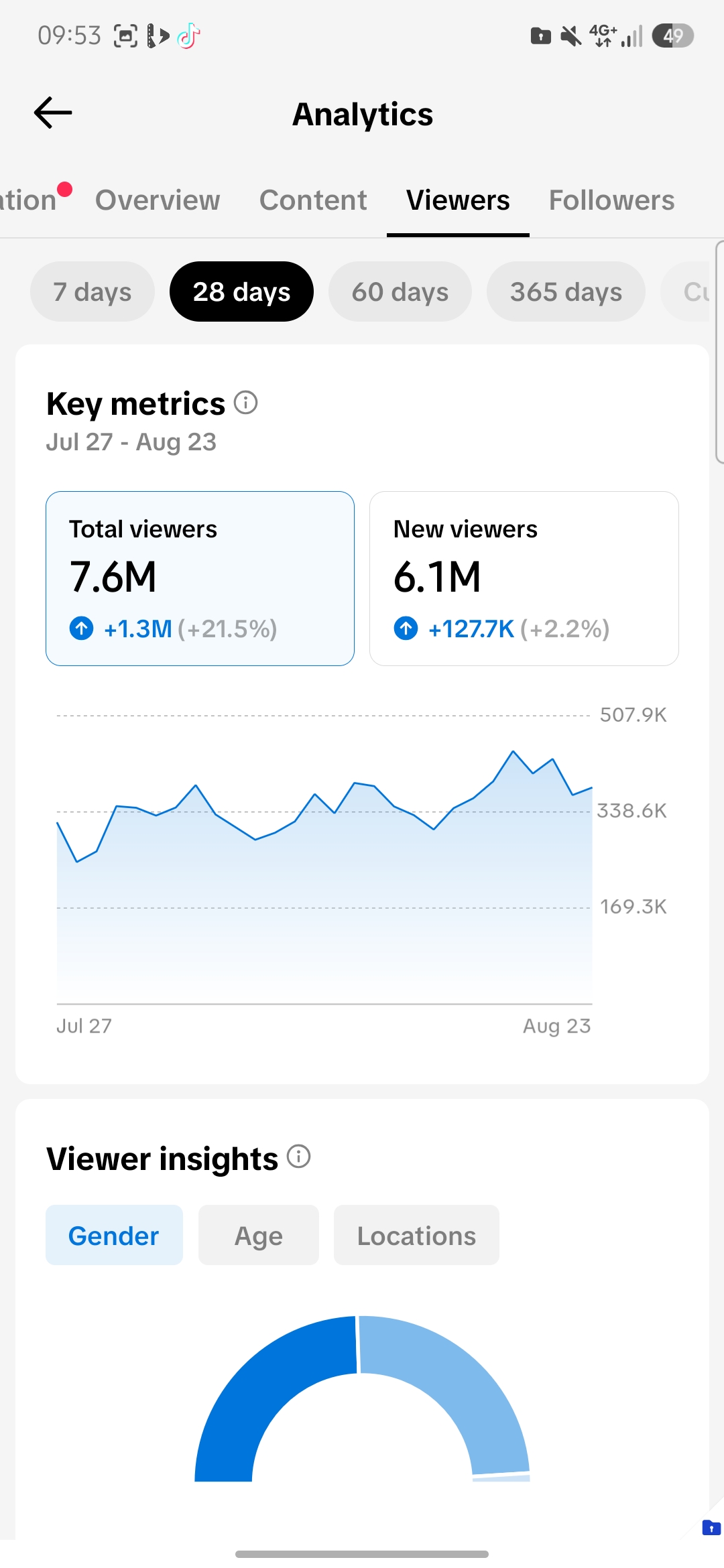
Task: Tap the blue floating lock icon
Action: click(711, 1528)
